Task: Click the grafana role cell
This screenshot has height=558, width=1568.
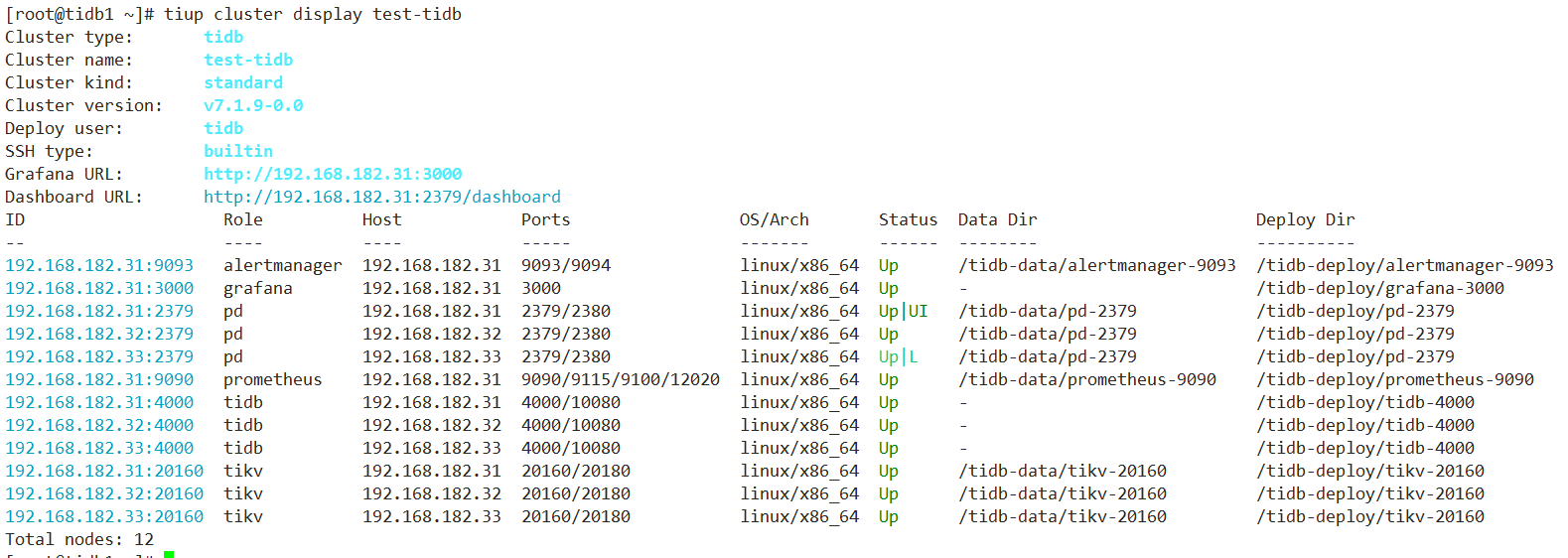Action: point(258,289)
